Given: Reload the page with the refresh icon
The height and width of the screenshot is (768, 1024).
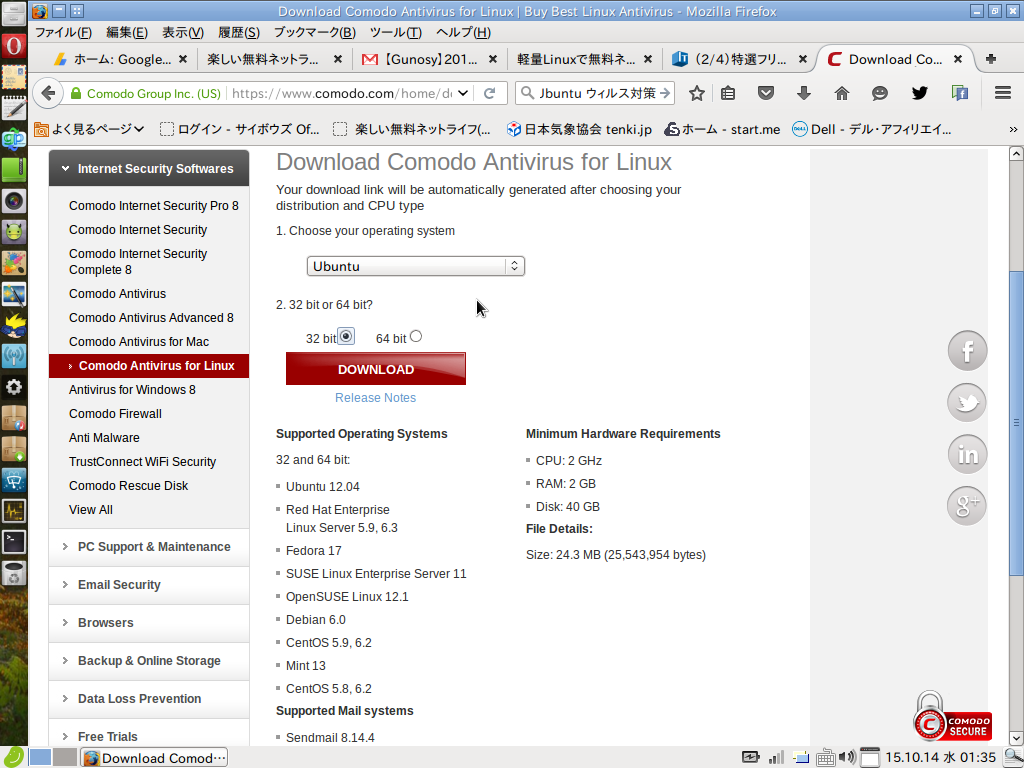Looking at the screenshot, I should [x=489, y=93].
